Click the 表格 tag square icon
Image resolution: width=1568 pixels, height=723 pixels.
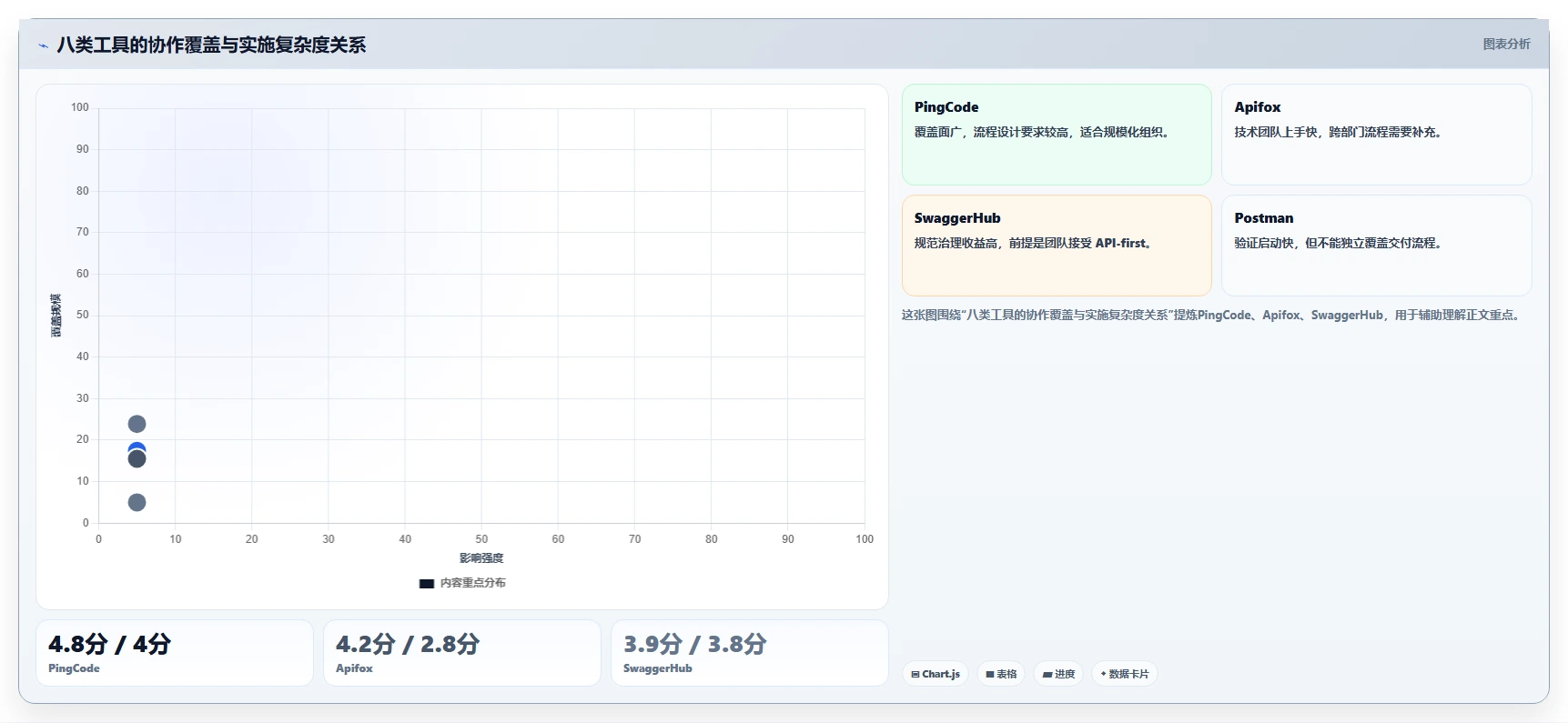(x=990, y=674)
